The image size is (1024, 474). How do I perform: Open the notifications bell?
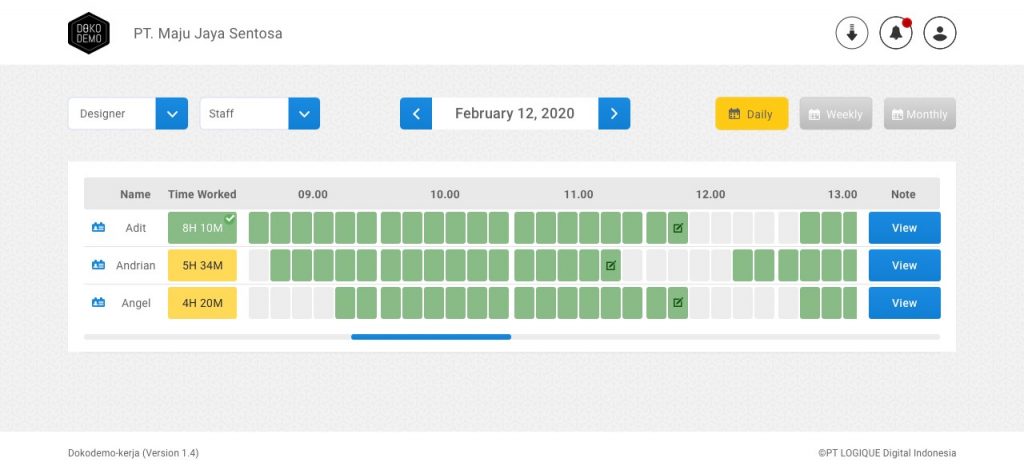[895, 33]
